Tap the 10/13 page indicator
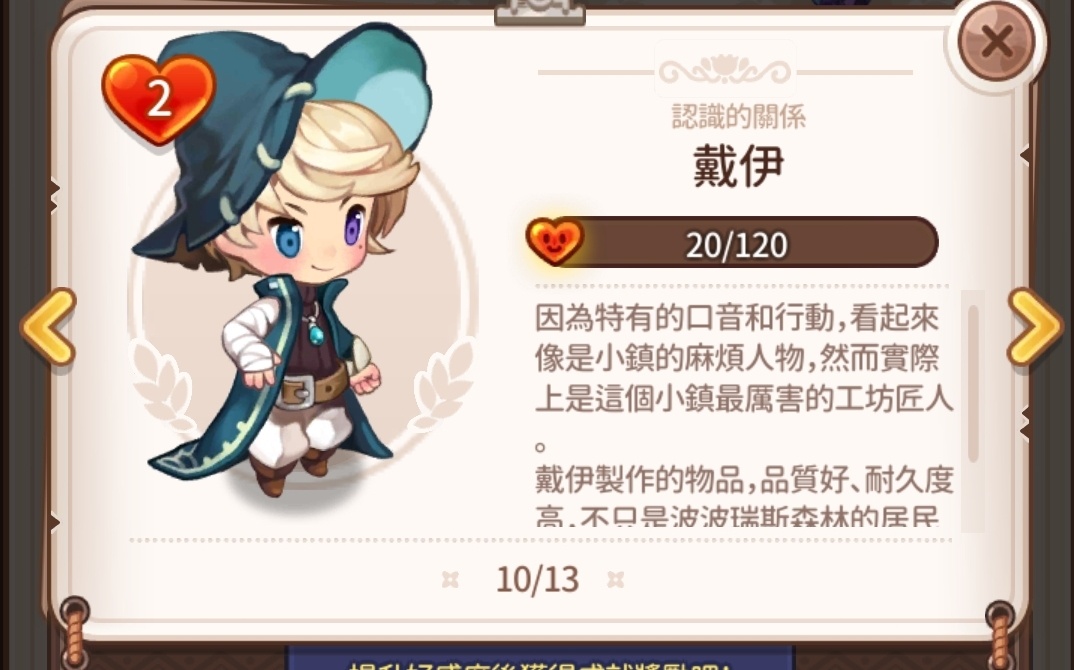1074x670 pixels. pyautogui.click(x=538, y=580)
